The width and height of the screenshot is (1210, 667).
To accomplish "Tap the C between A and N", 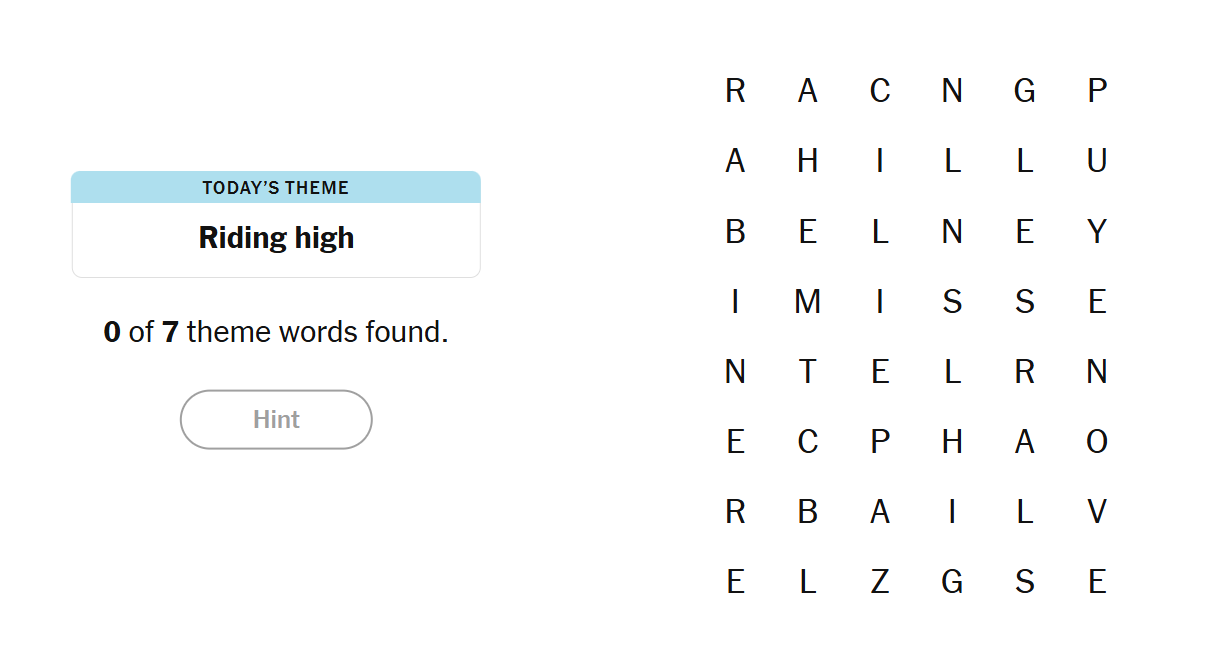I will (880, 91).
